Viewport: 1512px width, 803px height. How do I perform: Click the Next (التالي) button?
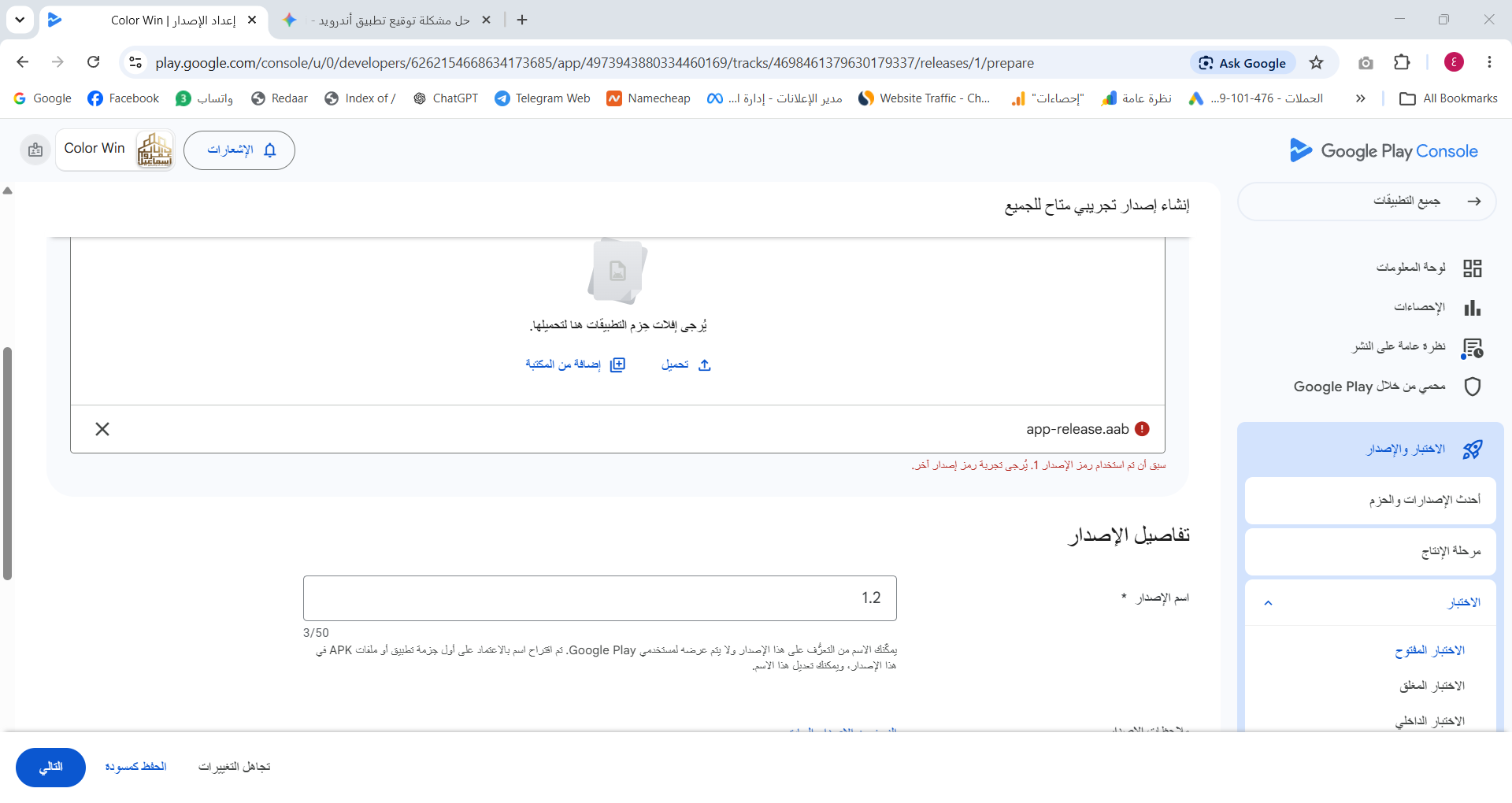50,767
